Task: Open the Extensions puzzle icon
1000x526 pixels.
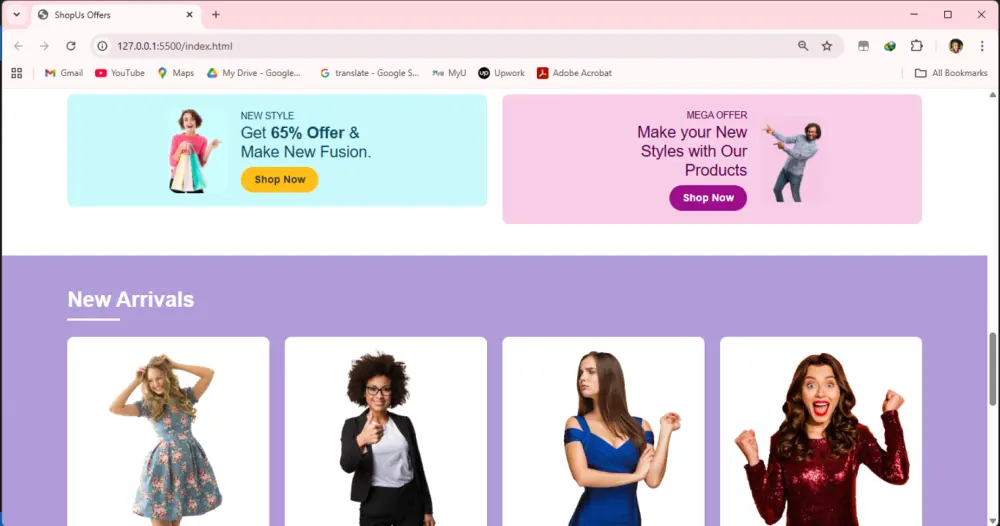Action: coord(916,46)
